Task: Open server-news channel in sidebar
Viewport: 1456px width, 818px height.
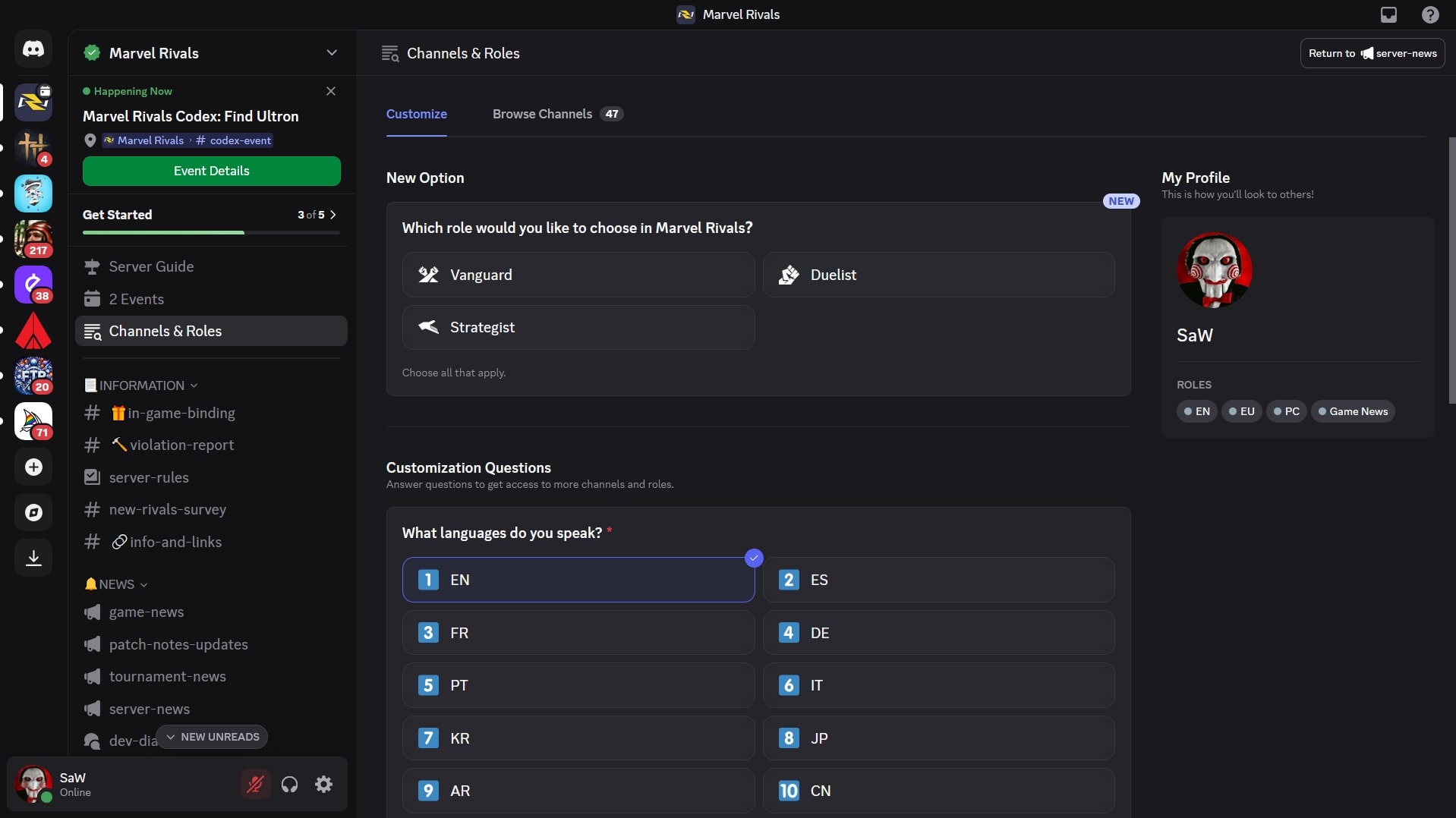Action: [x=211, y=709]
